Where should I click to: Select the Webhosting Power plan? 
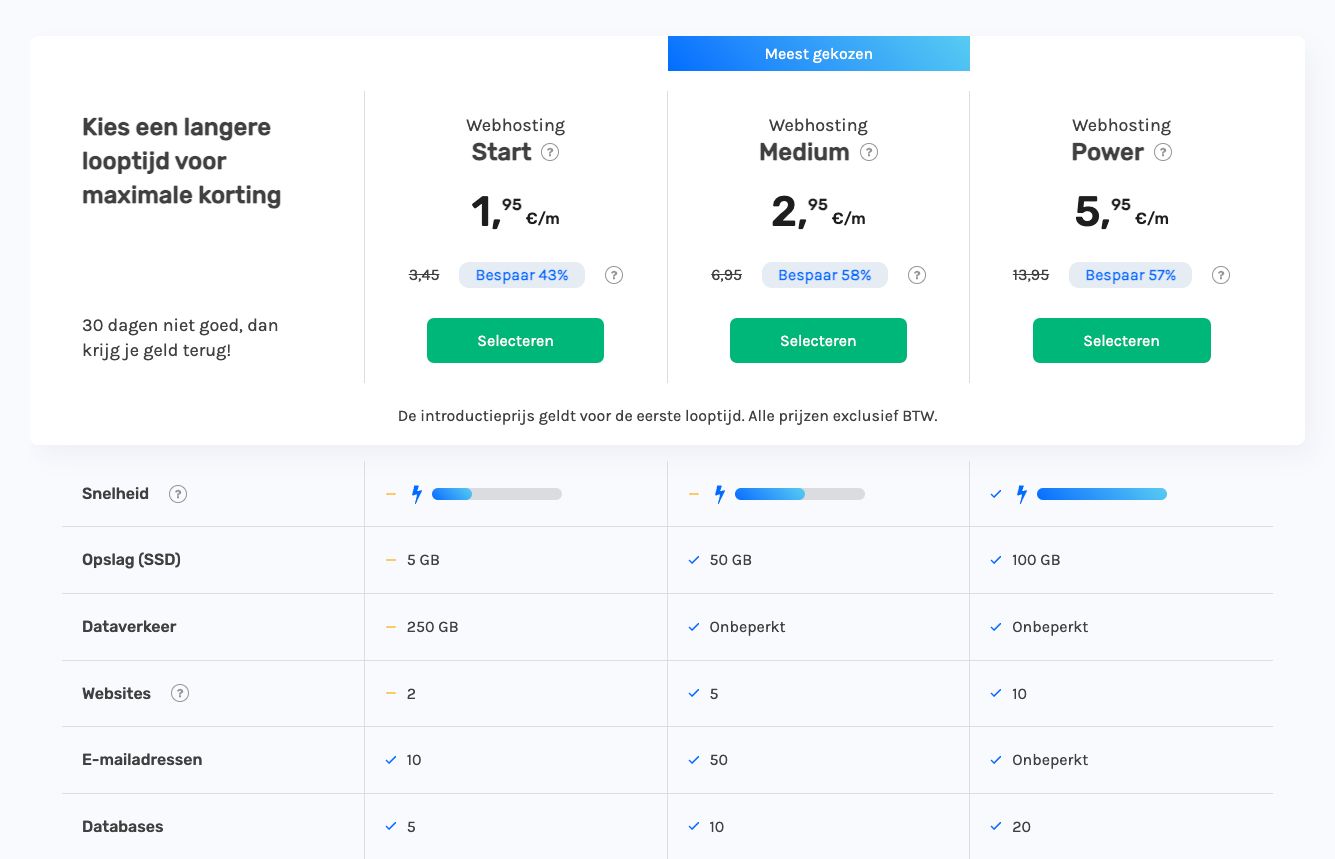[x=1121, y=341]
